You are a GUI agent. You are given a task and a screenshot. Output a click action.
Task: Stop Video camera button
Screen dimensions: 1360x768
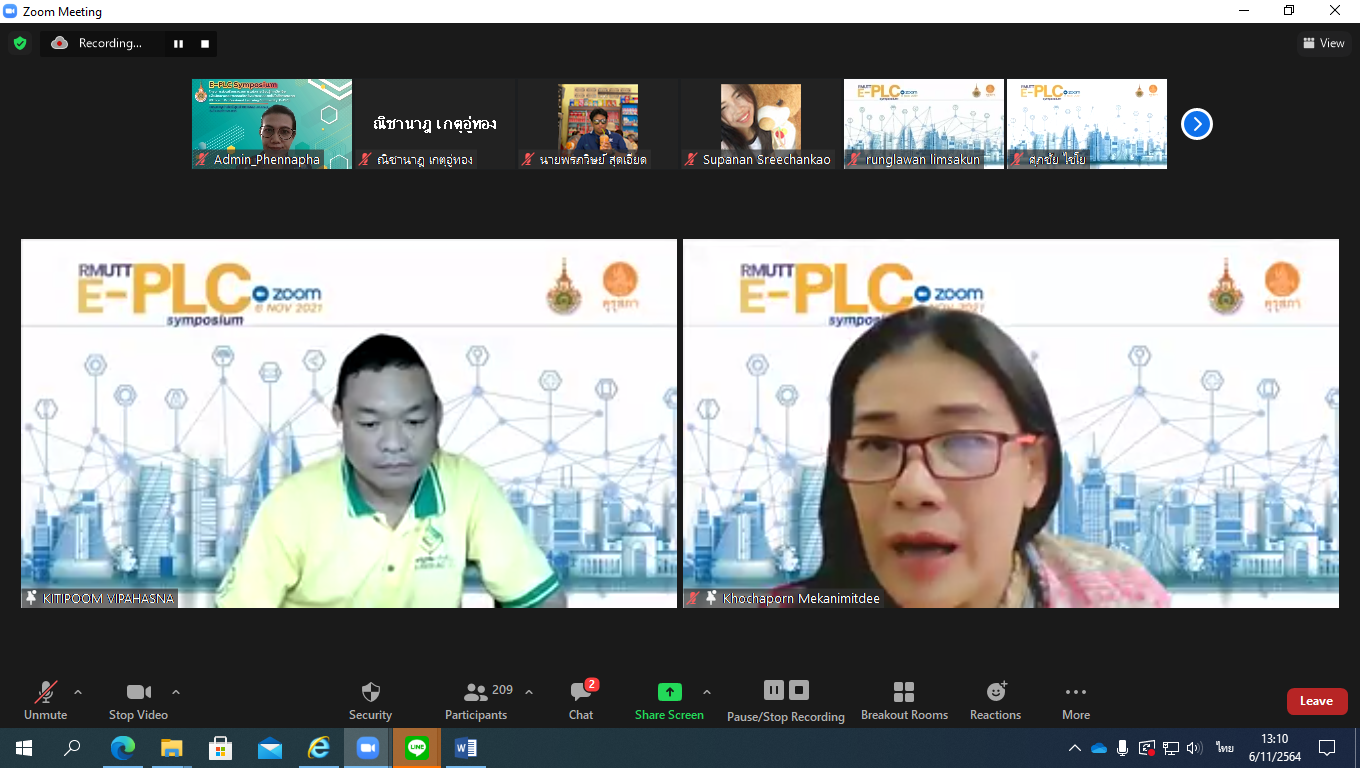pyautogui.click(x=138, y=701)
